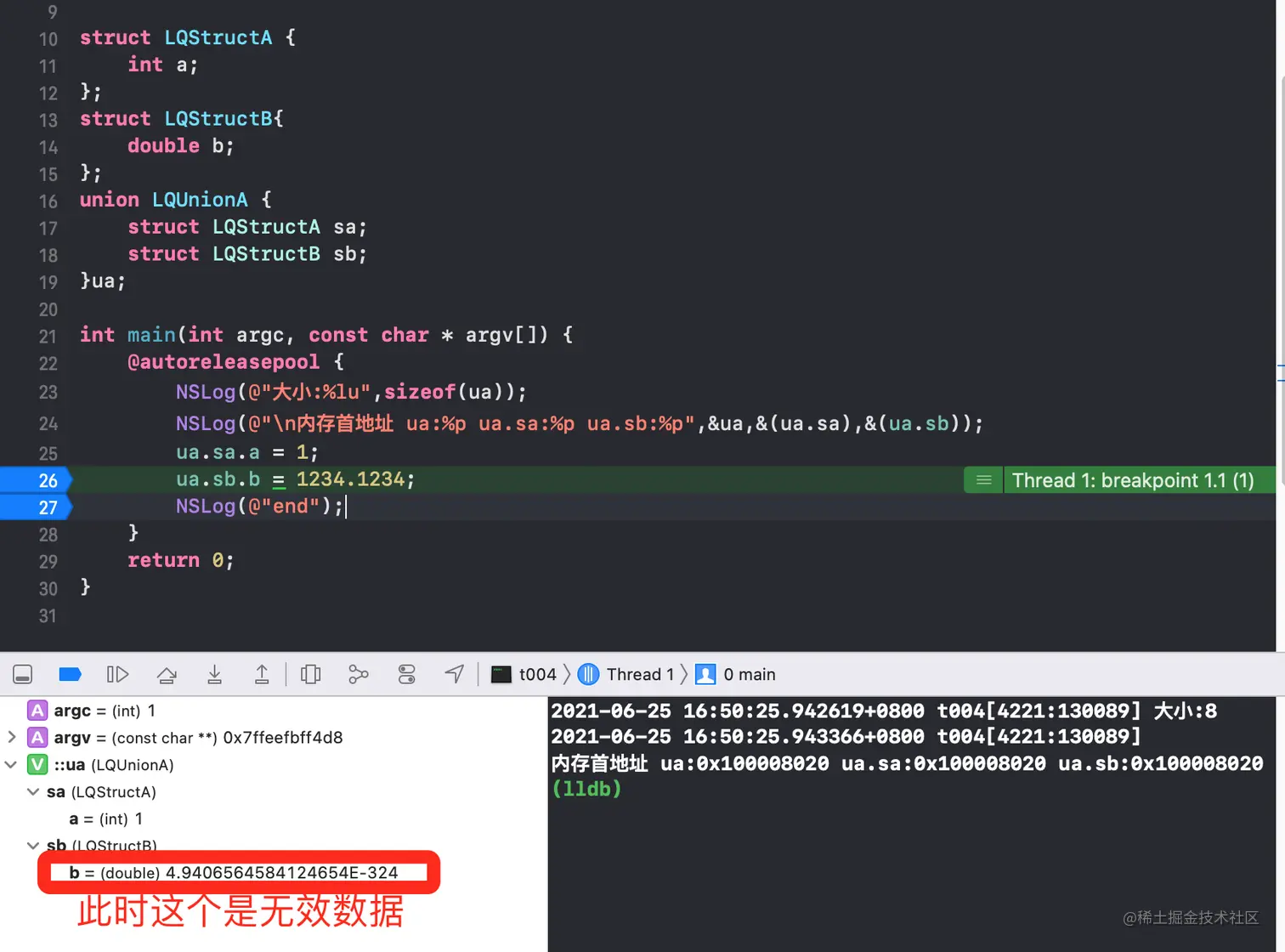Open Environment Overrides

click(407, 674)
